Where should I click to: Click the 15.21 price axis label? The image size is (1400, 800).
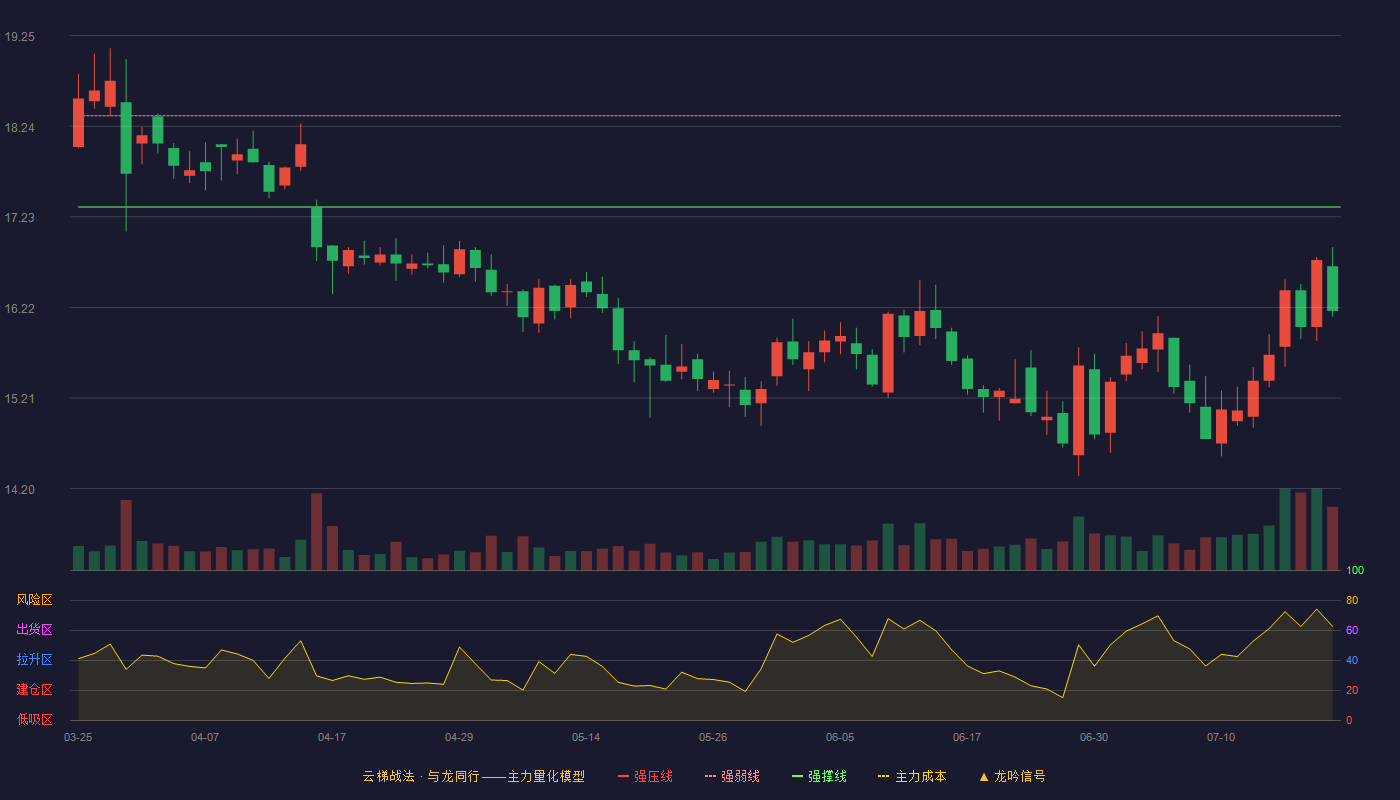pyautogui.click(x=19, y=398)
